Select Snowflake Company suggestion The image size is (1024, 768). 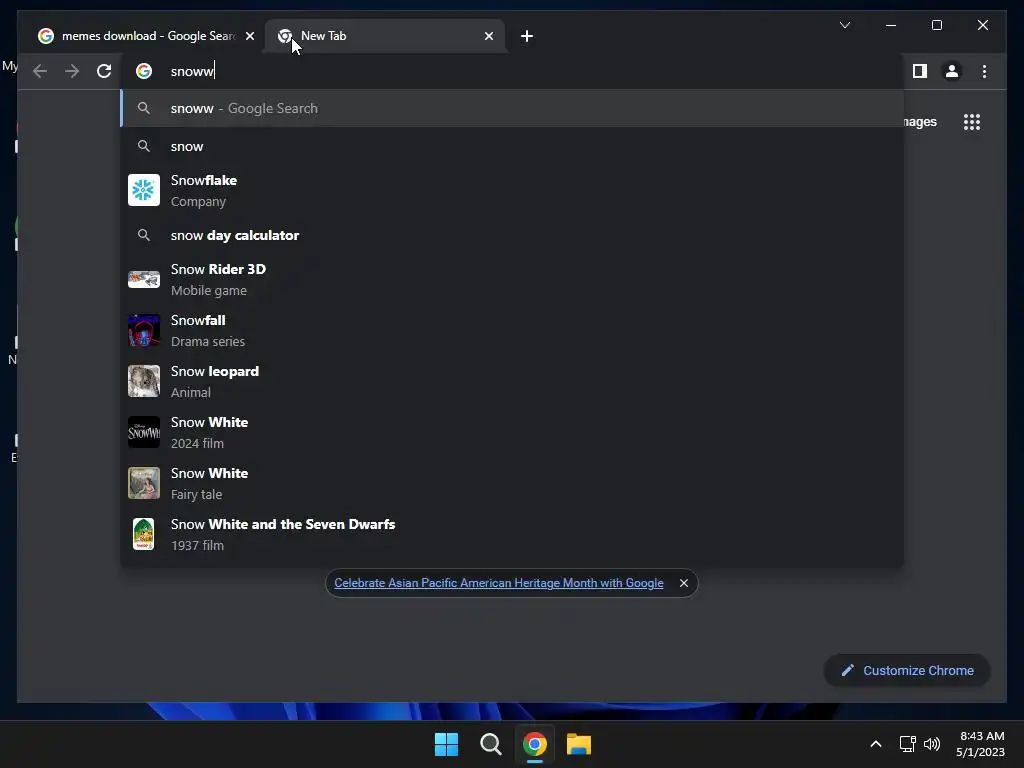512,191
